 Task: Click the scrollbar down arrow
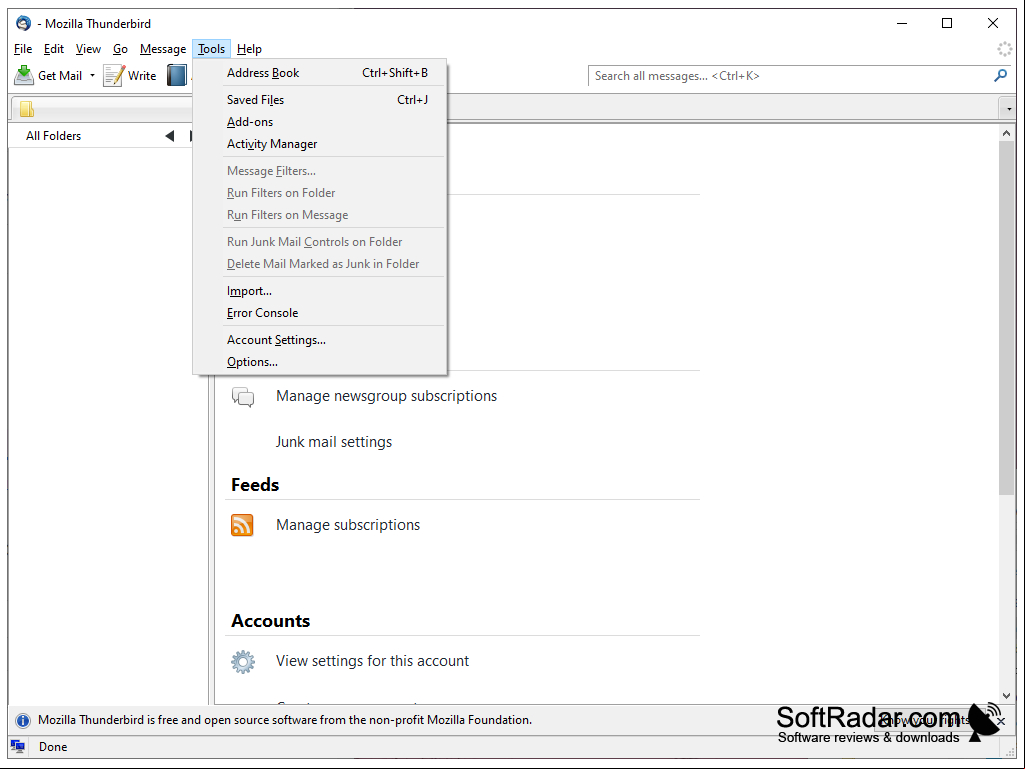1006,696
